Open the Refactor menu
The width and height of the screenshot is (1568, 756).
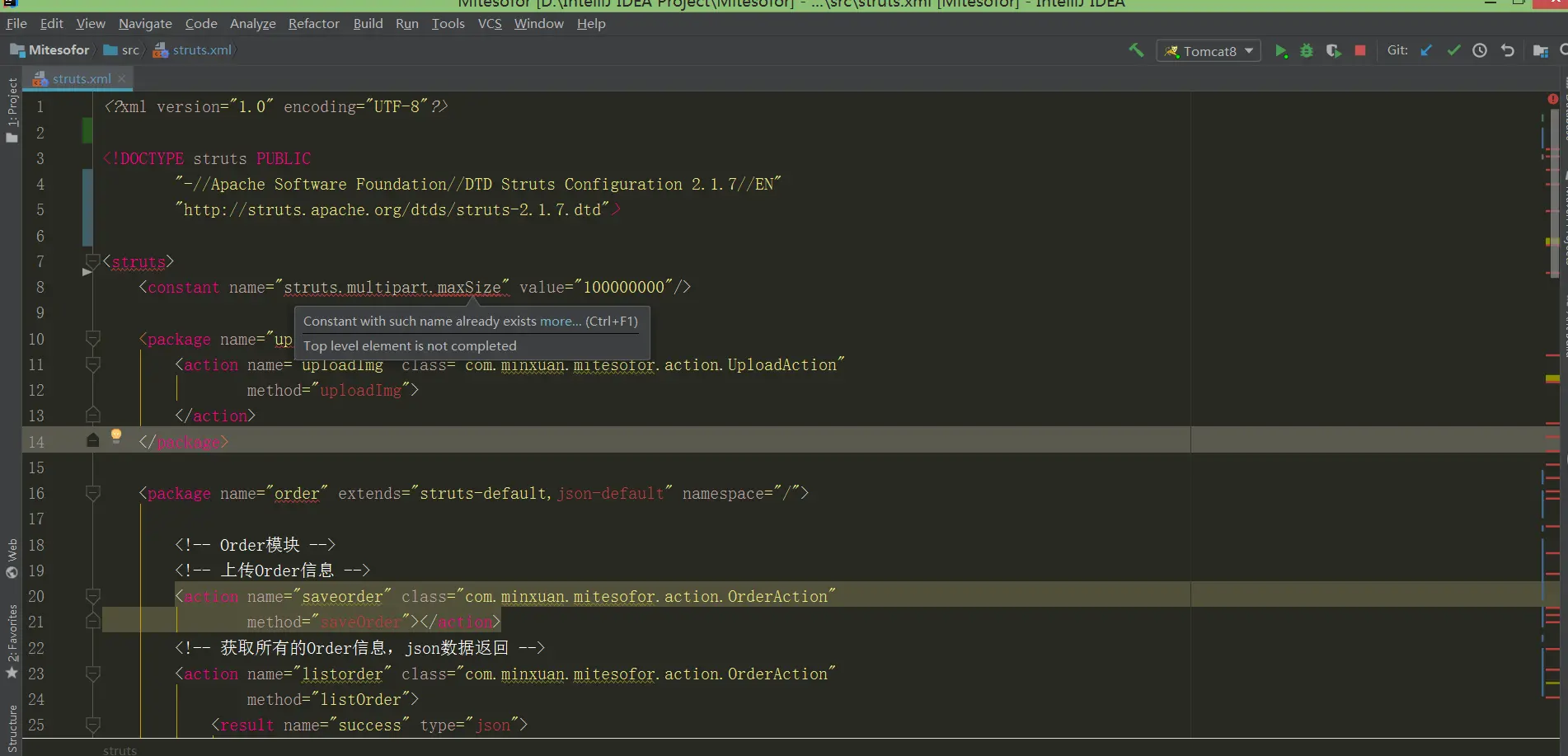point(314,23)
